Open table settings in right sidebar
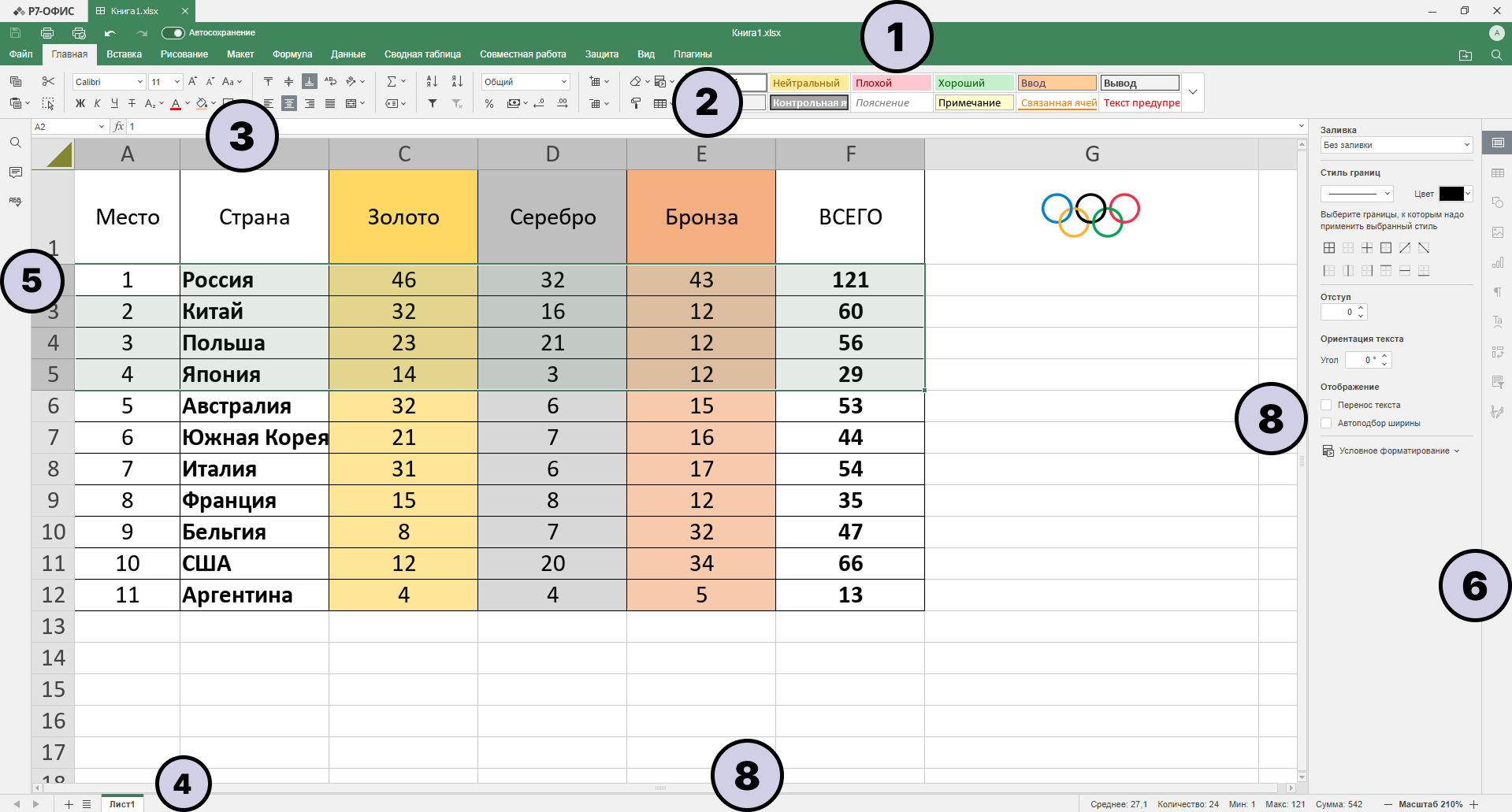Image resolution: width=1512 pixels, height=812 pixels. (x=1498, y=172)
